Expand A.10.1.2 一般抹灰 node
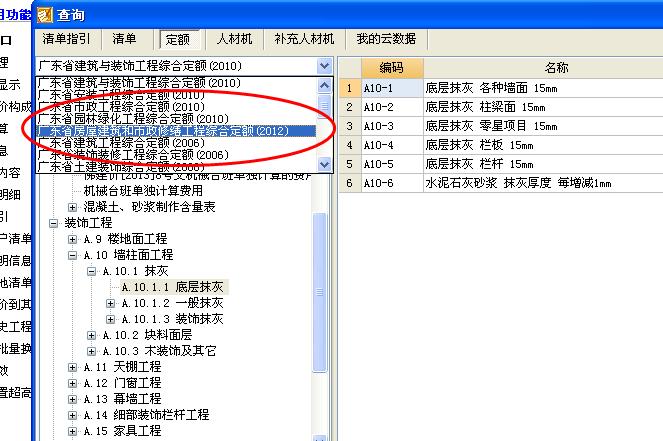663x441 pixels. click(x=110, y=303)
